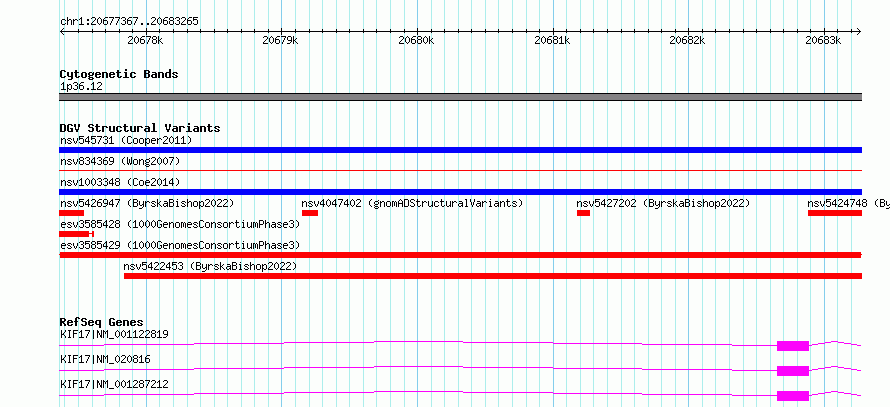Click the ruler's right arrowhead
This screenshot has height=407, width=890.
pos(859,31)
